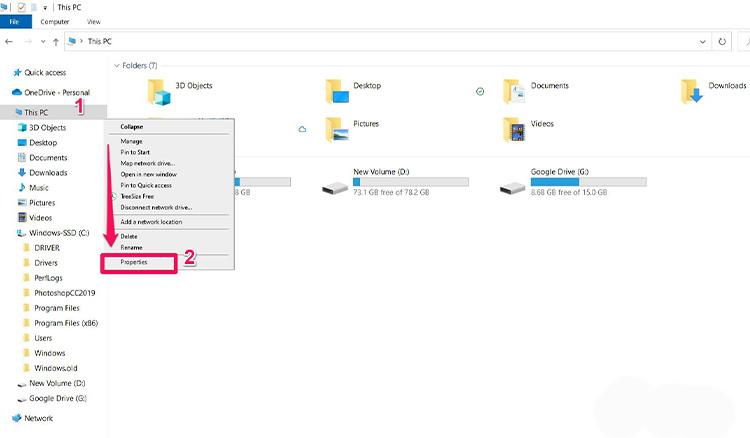
Task: Open the address bar history dropdown
Action: [702, 42]
